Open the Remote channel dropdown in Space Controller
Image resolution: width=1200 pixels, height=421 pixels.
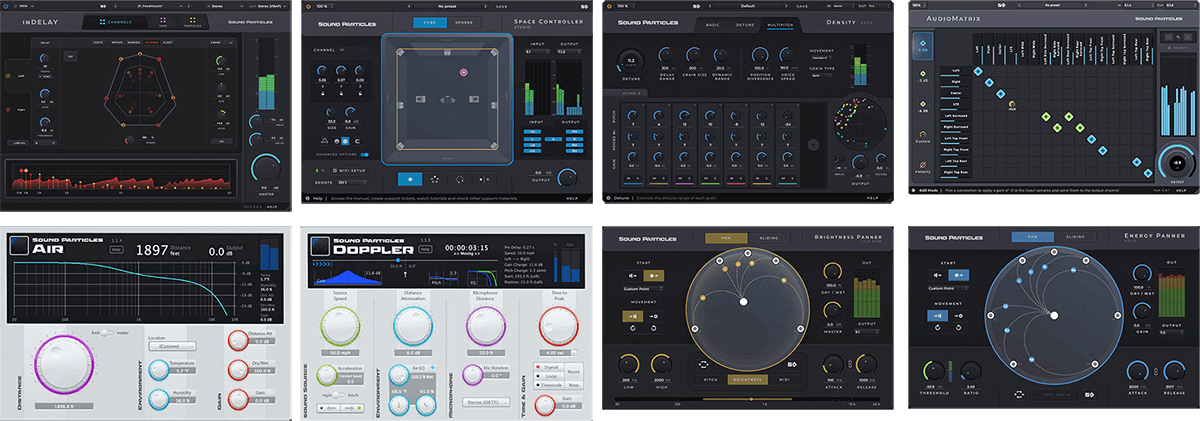tap(352, 182)
